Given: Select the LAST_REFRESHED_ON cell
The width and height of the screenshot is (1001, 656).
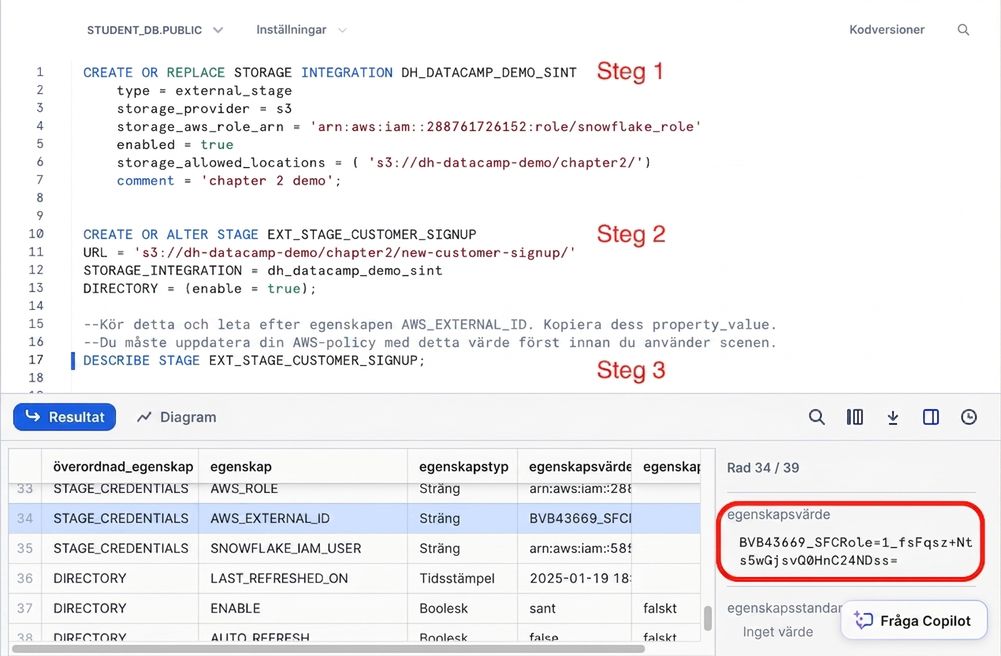Looking at the screenshot, I should click(x=303, y=578).
